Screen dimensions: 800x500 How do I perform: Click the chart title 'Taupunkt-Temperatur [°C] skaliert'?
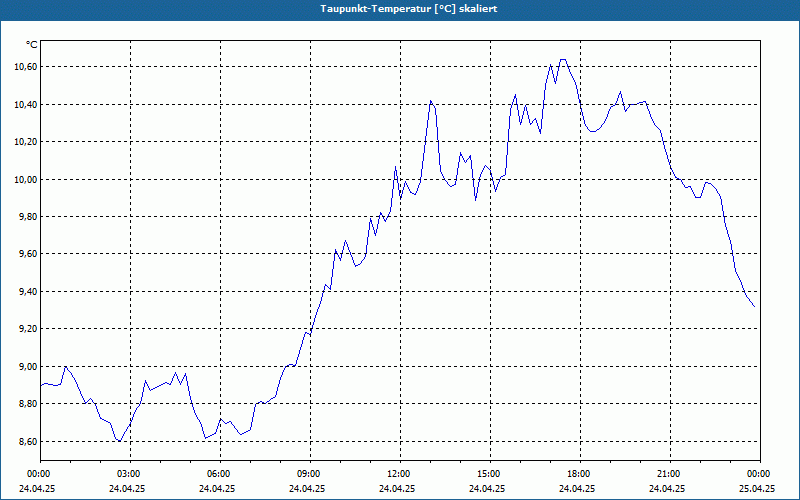coord(409,9)
